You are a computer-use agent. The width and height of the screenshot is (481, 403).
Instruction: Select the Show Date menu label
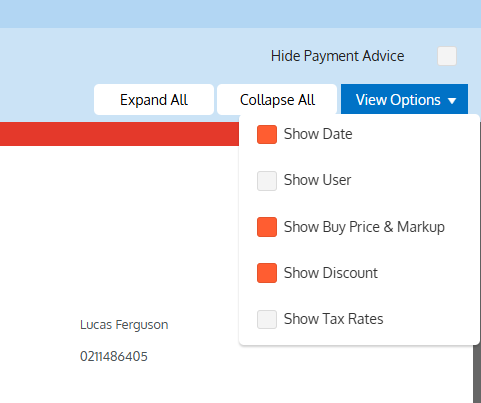tap(318, 134)
